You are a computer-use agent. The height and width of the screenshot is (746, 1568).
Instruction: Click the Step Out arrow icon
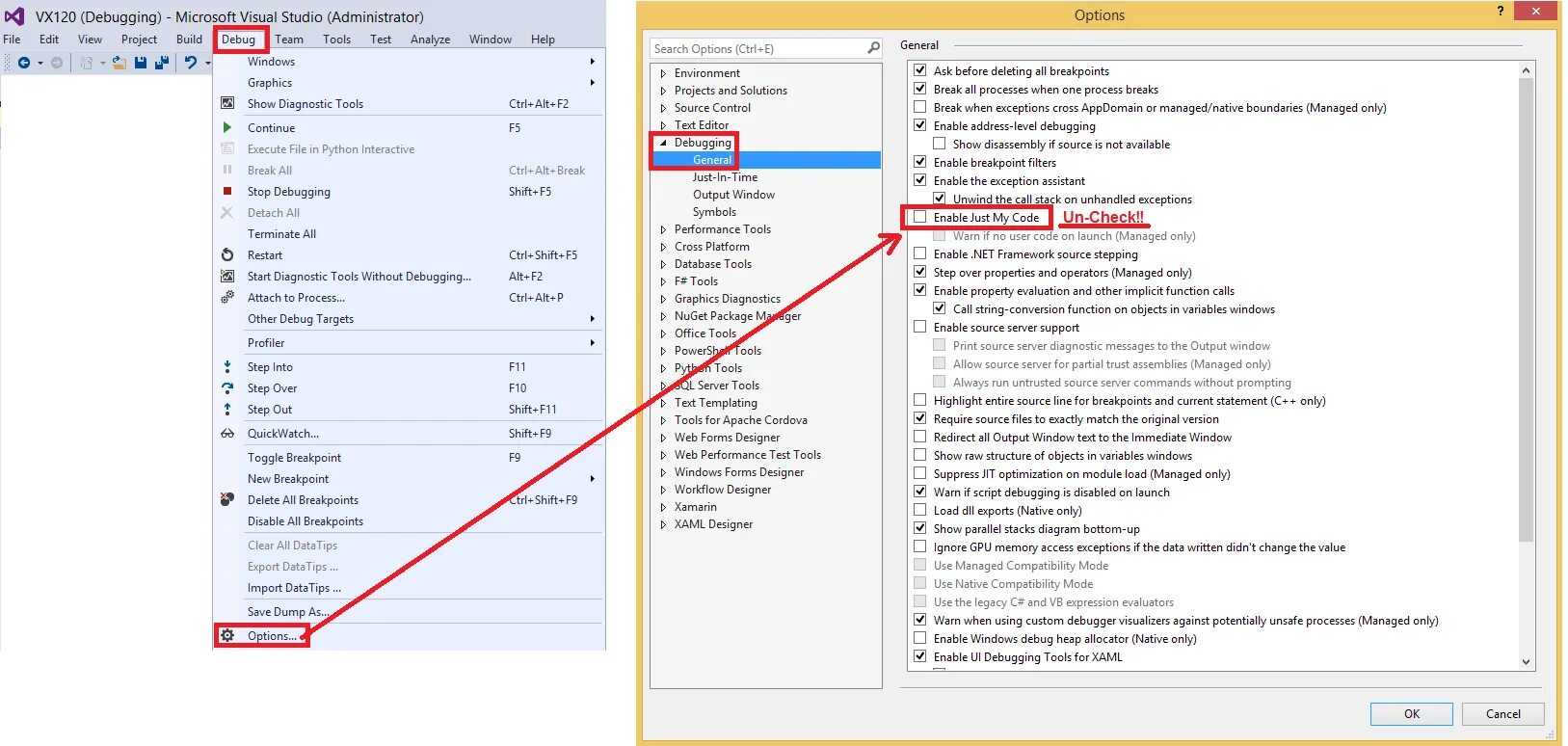coord(227,409)
